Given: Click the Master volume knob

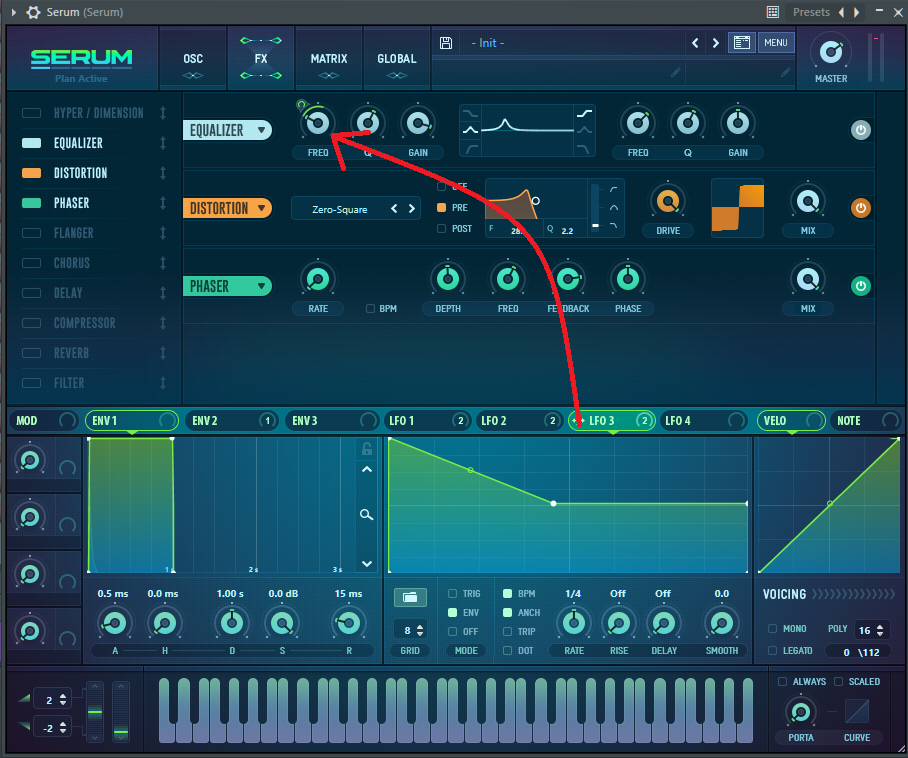Looking at the screenshot, I should point(831,52).
